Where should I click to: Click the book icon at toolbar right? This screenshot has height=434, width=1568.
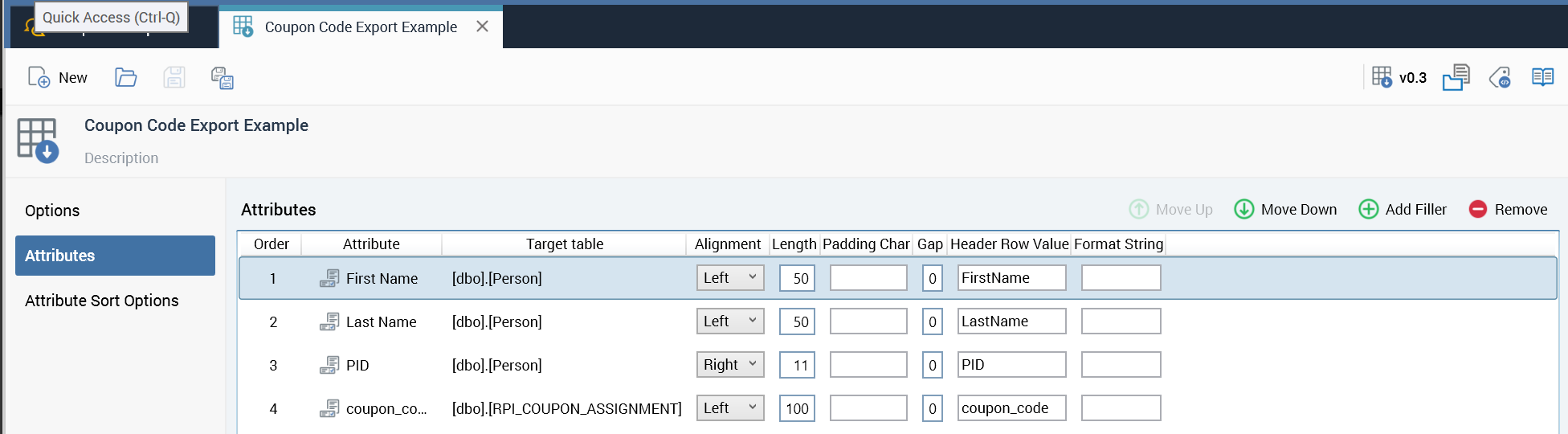(x=1542, y=77)
